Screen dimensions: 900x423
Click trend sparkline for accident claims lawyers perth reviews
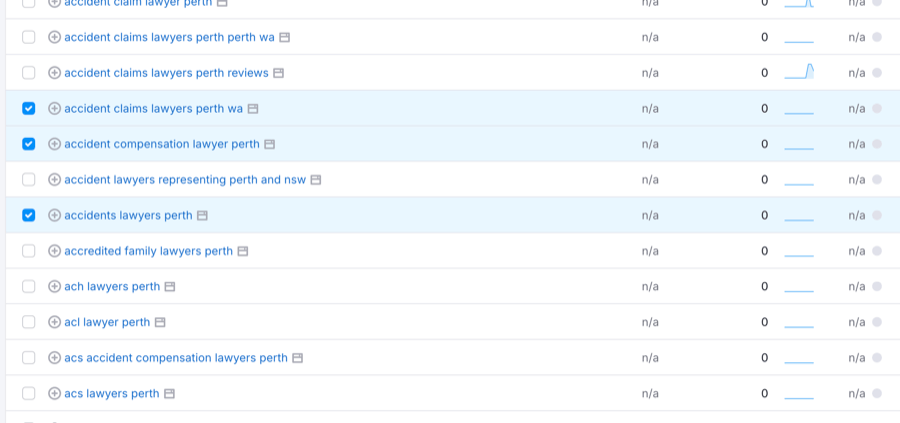point(799,72)
